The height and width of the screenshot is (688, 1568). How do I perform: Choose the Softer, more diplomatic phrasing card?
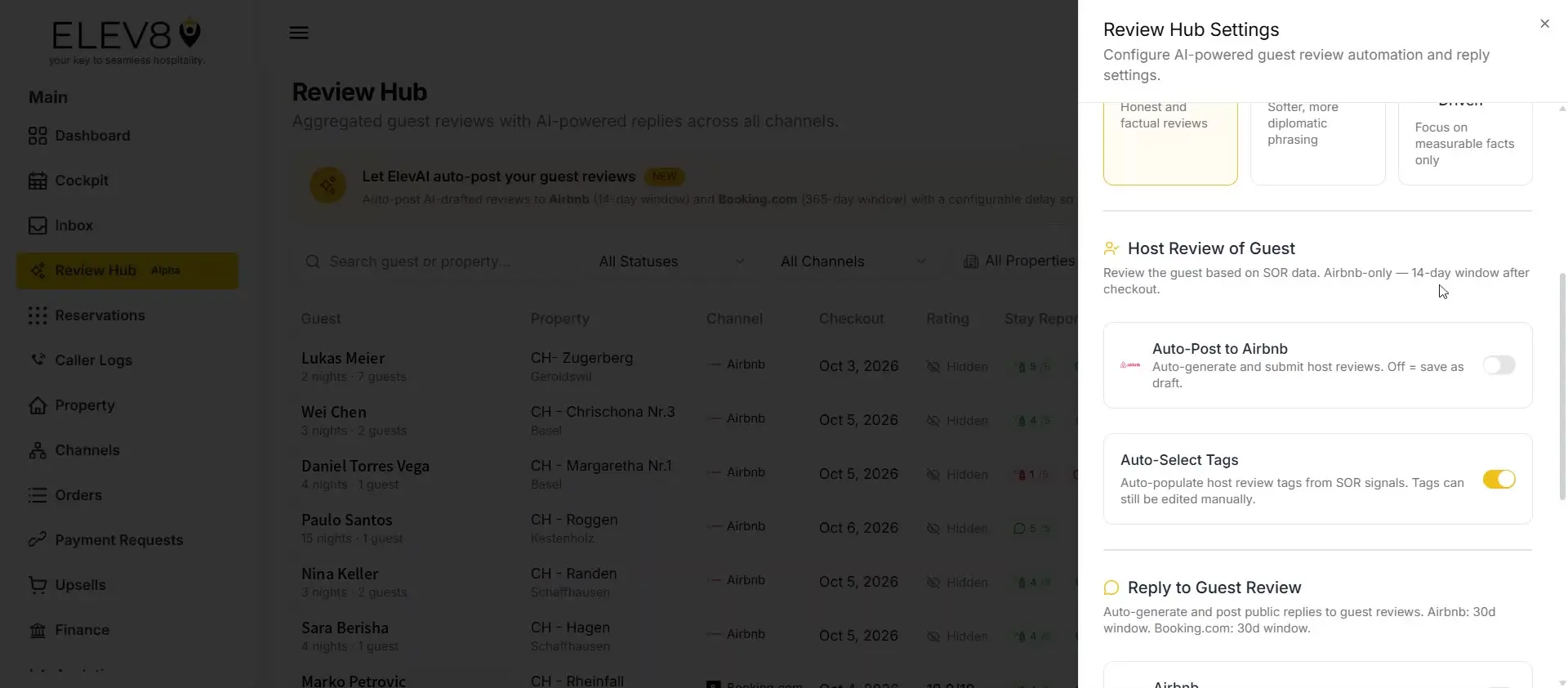pos(1317,143)
